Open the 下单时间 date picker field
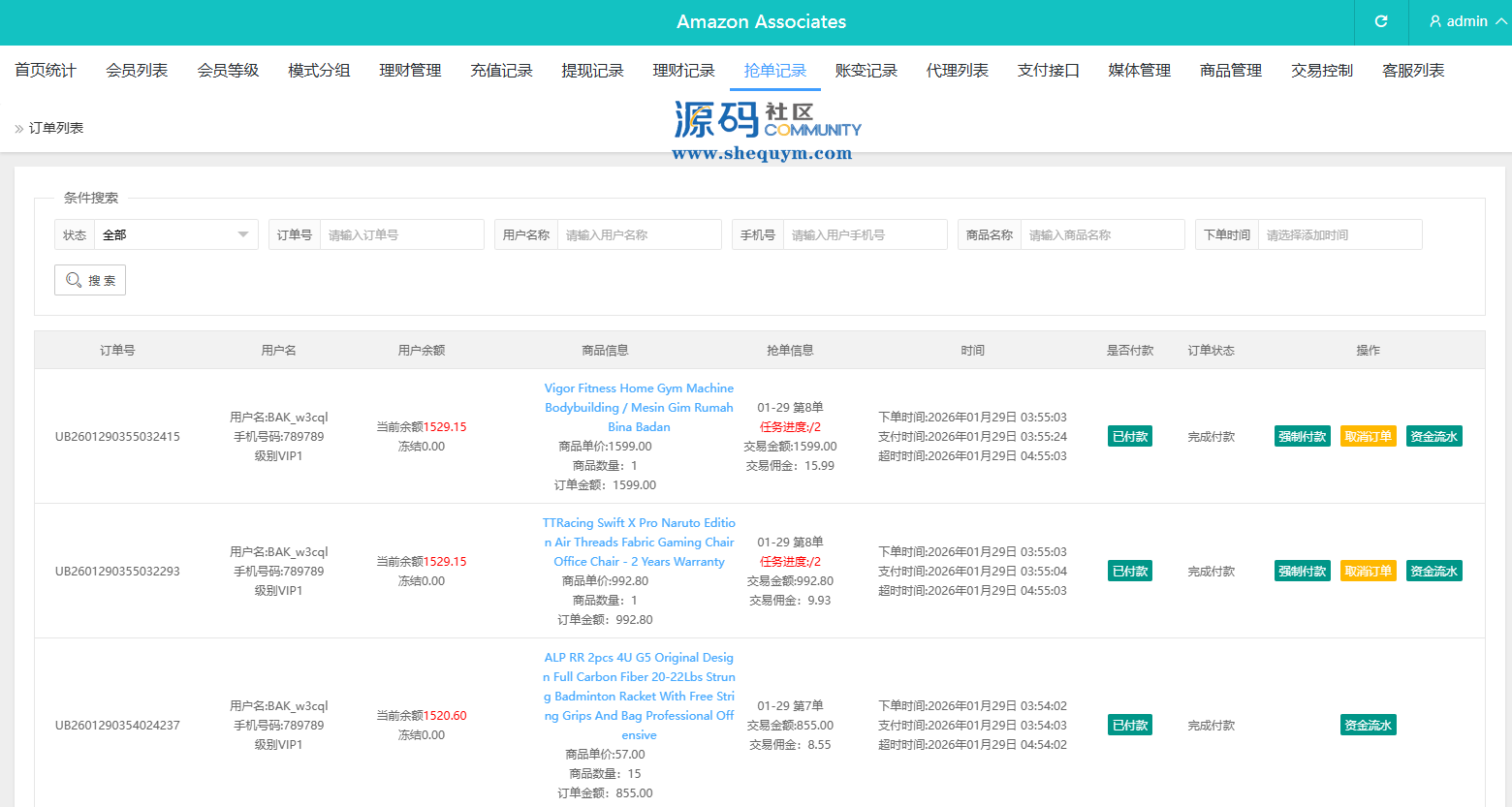The width and height of the screenshot is (1512, 807). point(1339,234)
